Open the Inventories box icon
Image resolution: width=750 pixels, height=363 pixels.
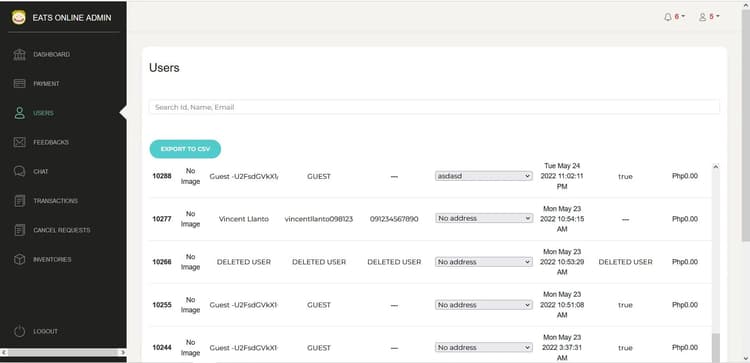point(20,259)
